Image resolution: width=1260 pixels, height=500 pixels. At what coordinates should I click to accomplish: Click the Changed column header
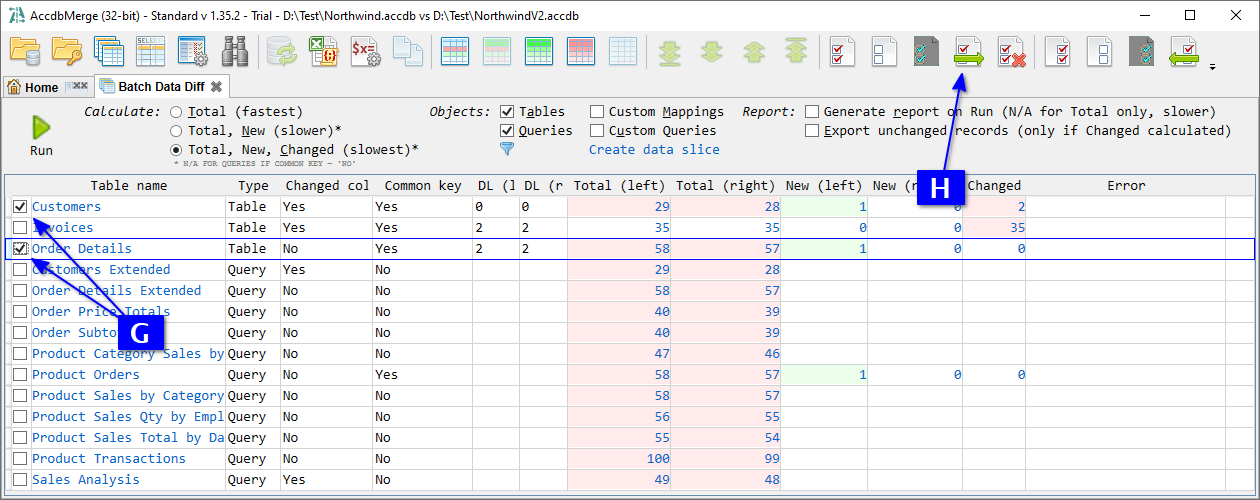click(x=994, y=185)
